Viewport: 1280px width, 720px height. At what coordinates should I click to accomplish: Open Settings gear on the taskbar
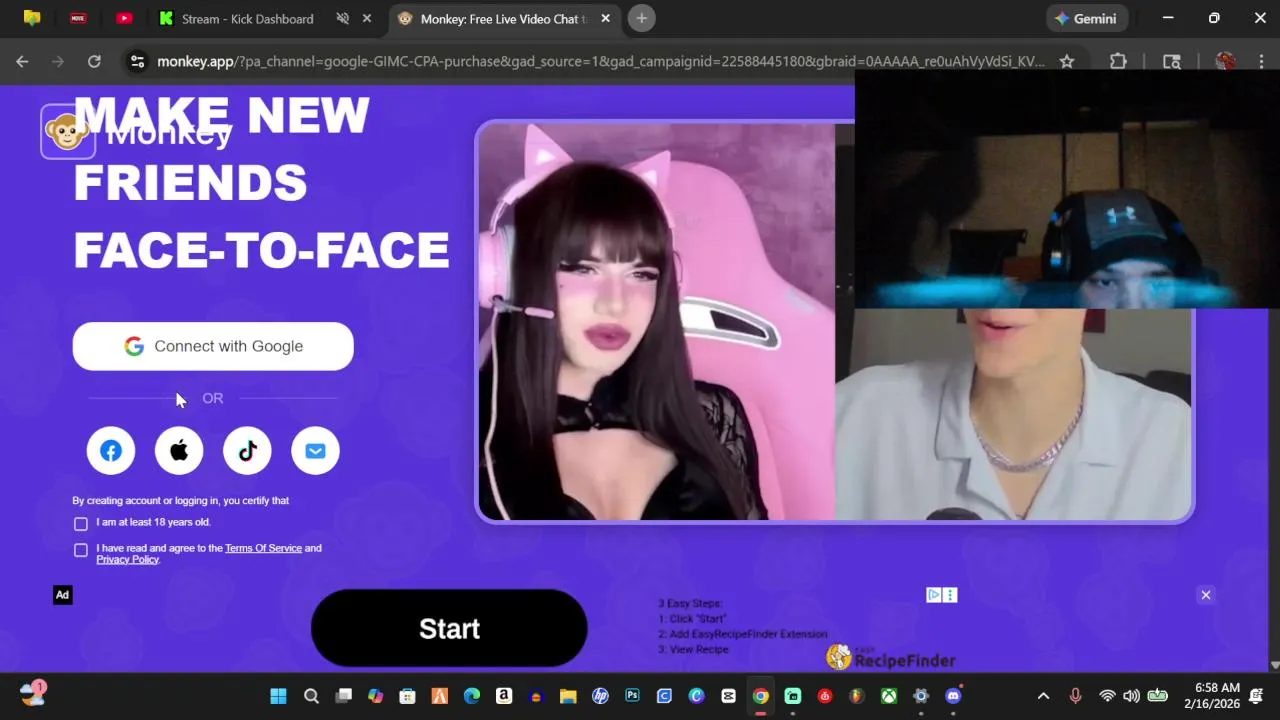(x=921, y=696)
